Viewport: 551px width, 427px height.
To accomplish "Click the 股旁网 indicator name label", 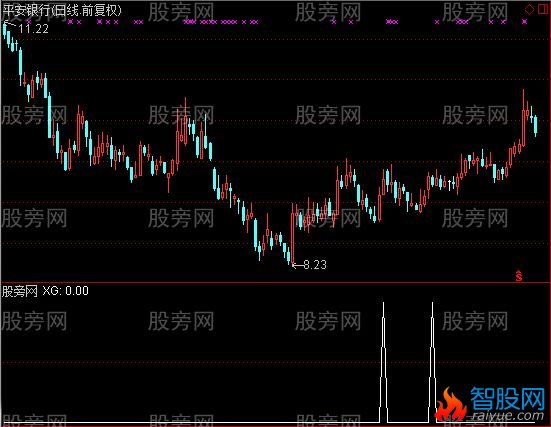I will (x=20, y=291).
